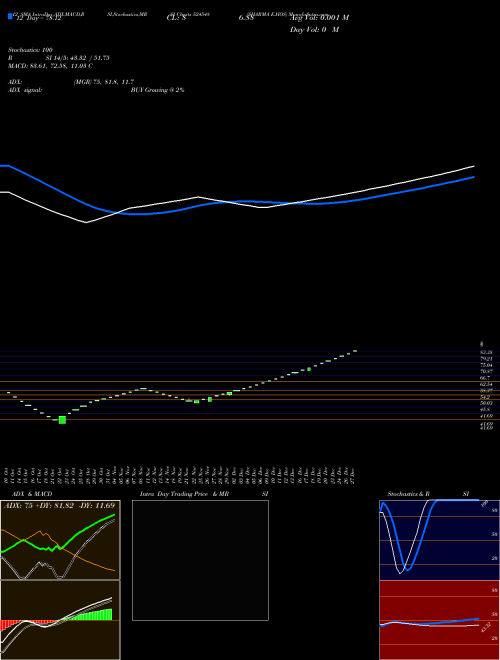Click the large green candle at the October low
Image resolution: width=500 pixels, height=660 pixels.
[62, 420]
